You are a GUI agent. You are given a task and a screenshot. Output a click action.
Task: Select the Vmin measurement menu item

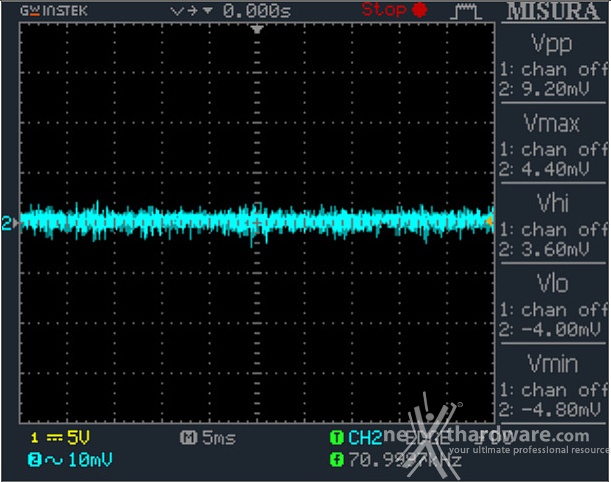(x=553, y=384)
